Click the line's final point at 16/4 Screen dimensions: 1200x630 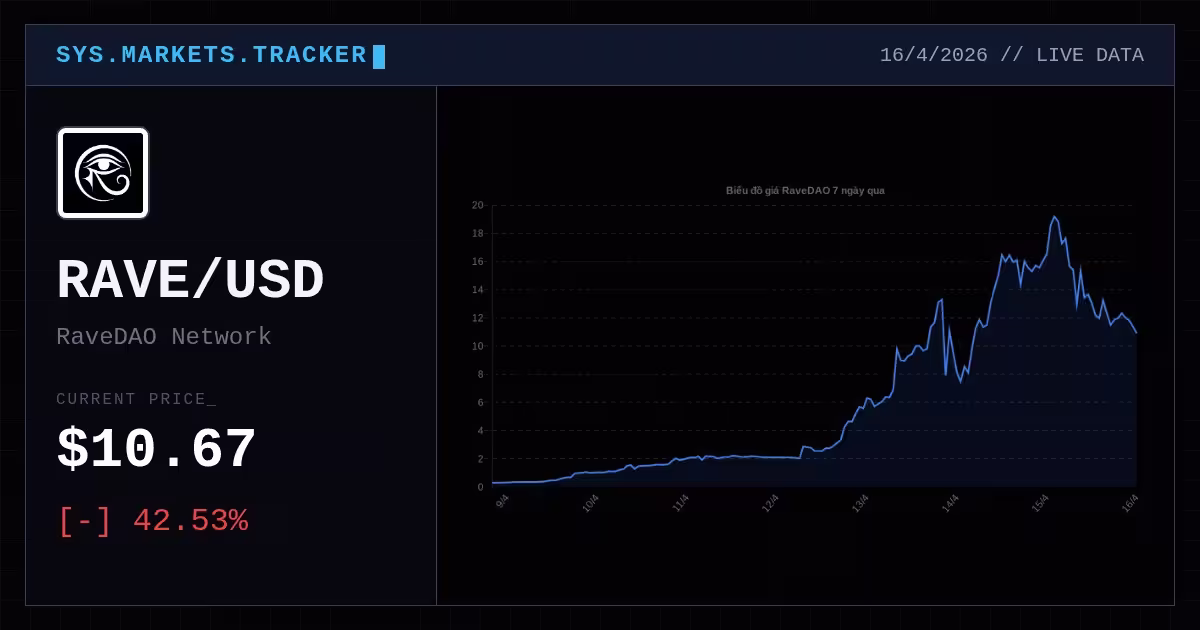coord(1136,332)
